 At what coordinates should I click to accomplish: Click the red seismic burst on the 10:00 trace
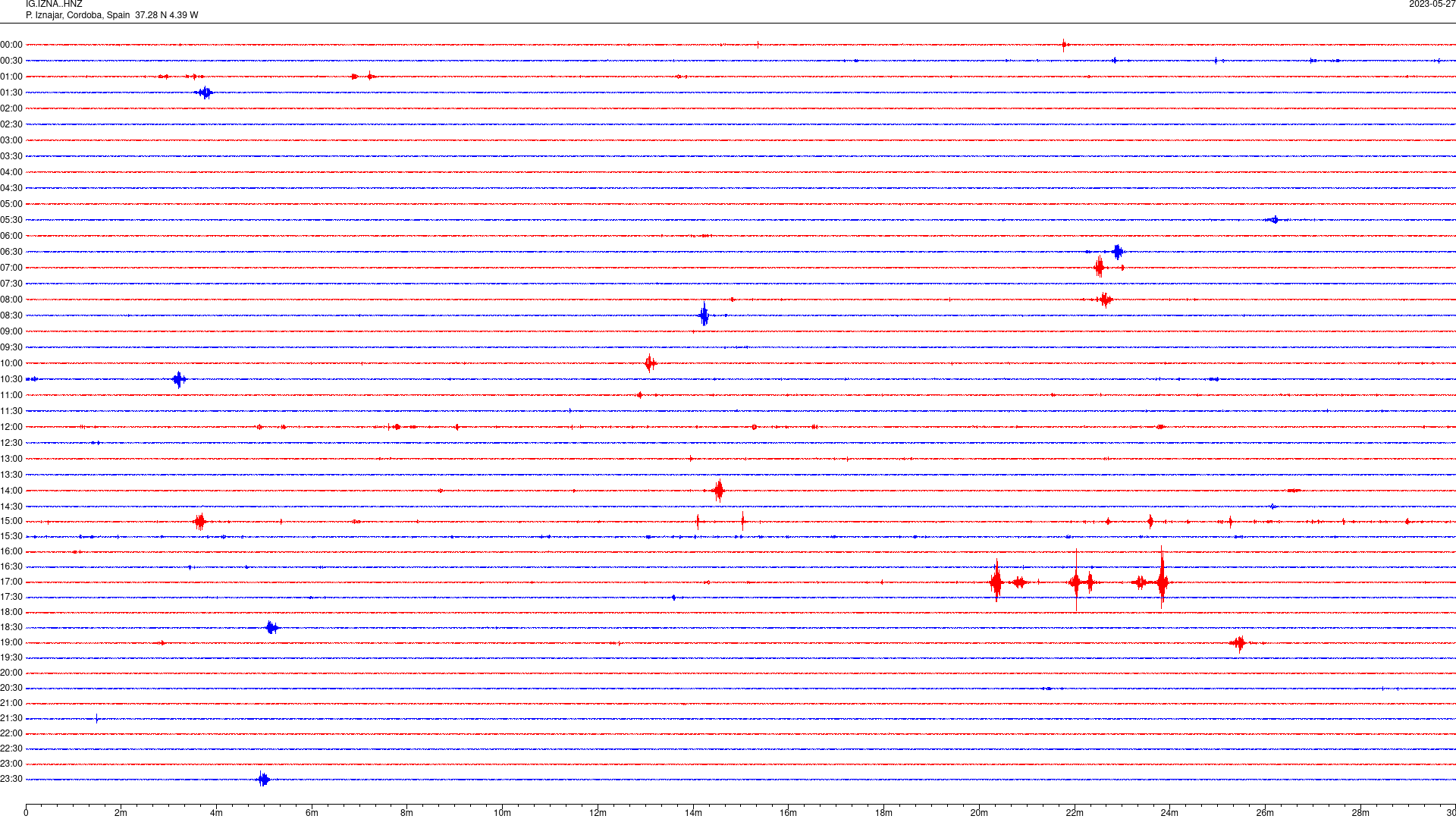click(x=650, y=363)
